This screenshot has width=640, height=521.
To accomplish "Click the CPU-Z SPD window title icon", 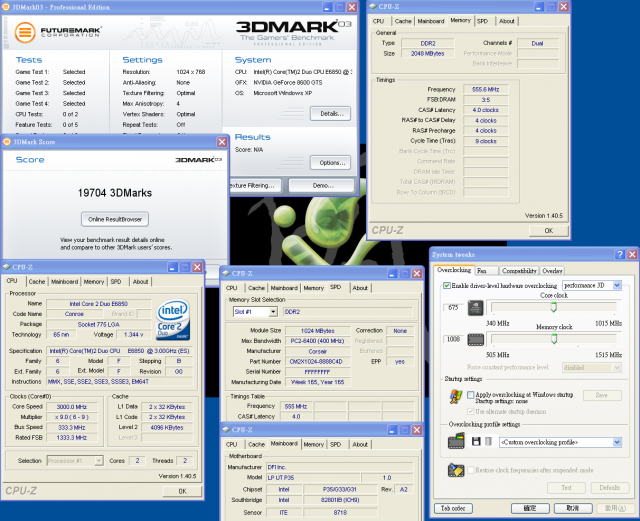I will pos(226,273).
